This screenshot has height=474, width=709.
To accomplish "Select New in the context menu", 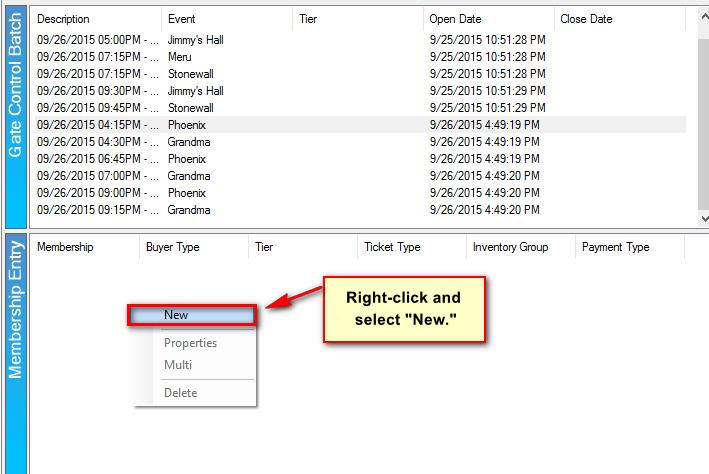I will pyautogui.click(x=192, y=315).
